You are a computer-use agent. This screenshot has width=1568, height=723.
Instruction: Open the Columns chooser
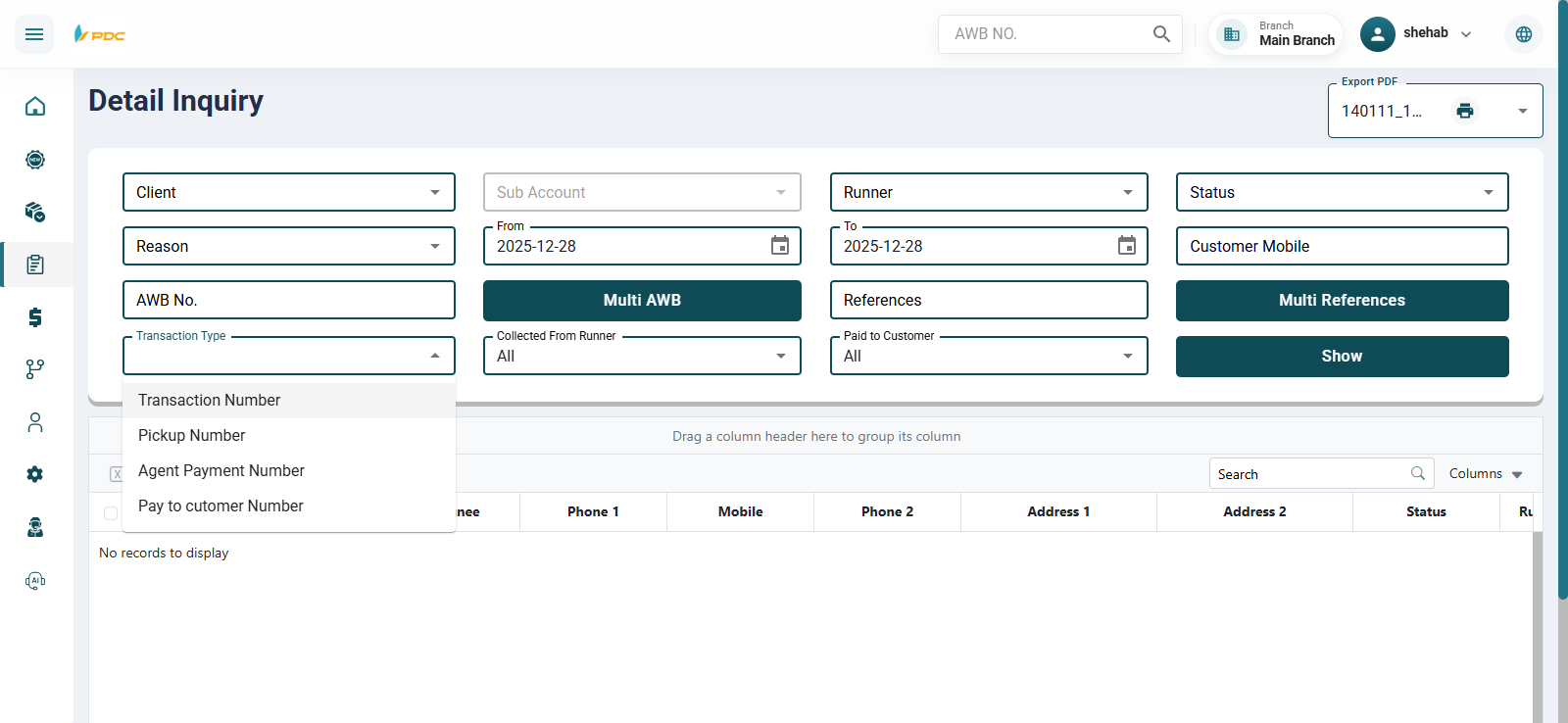(1485, 474)
